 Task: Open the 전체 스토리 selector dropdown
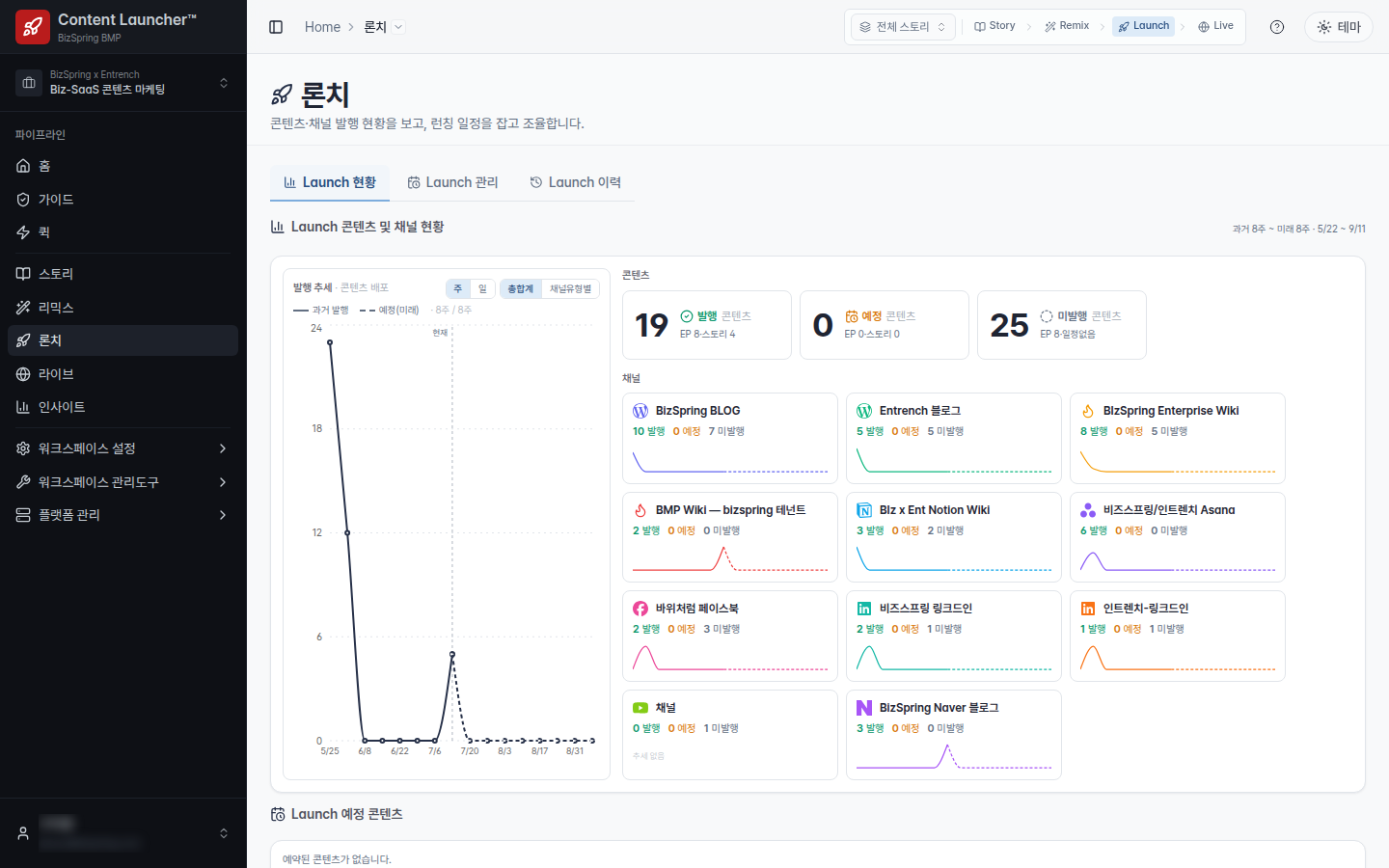pos(903,27)
